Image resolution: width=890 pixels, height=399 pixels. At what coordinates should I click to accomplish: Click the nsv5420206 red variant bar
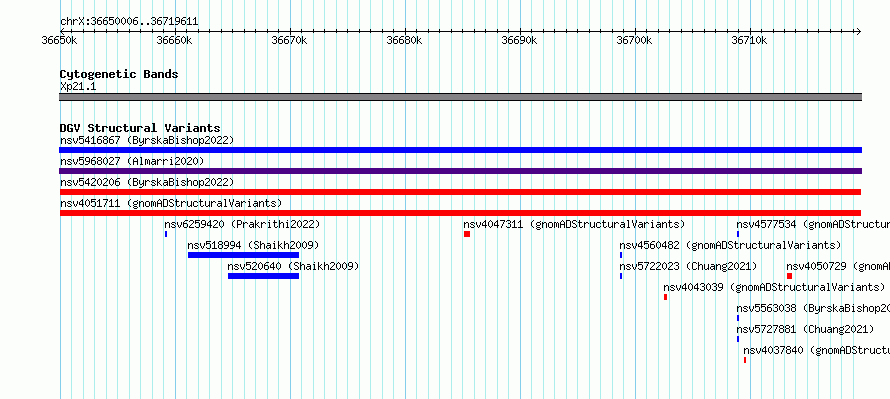(460, 192)
